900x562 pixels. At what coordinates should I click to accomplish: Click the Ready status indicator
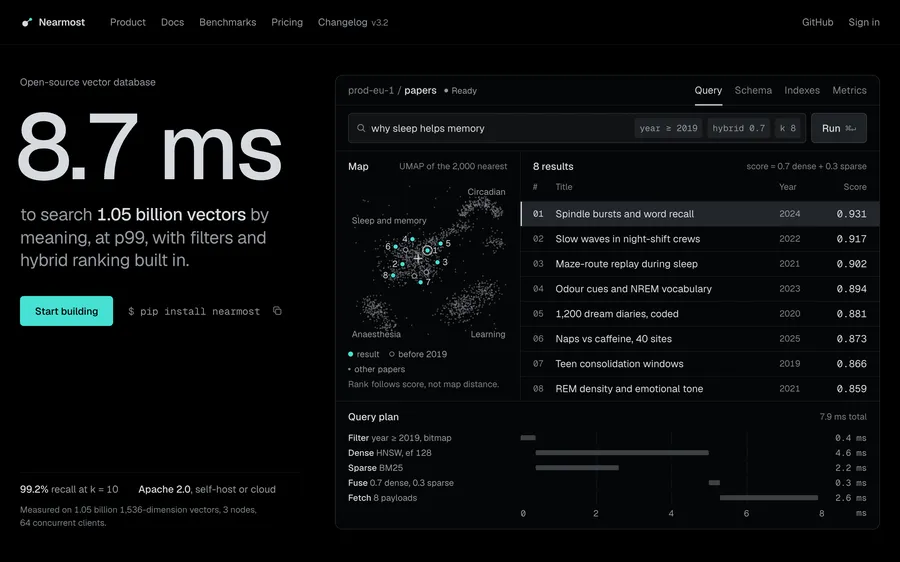(460, 91)
